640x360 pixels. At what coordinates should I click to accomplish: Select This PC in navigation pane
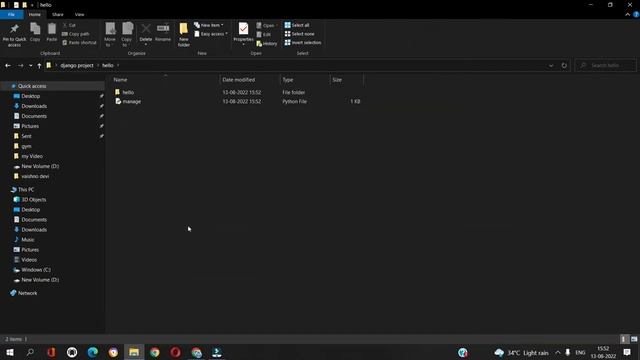click(x=26, y=189)
